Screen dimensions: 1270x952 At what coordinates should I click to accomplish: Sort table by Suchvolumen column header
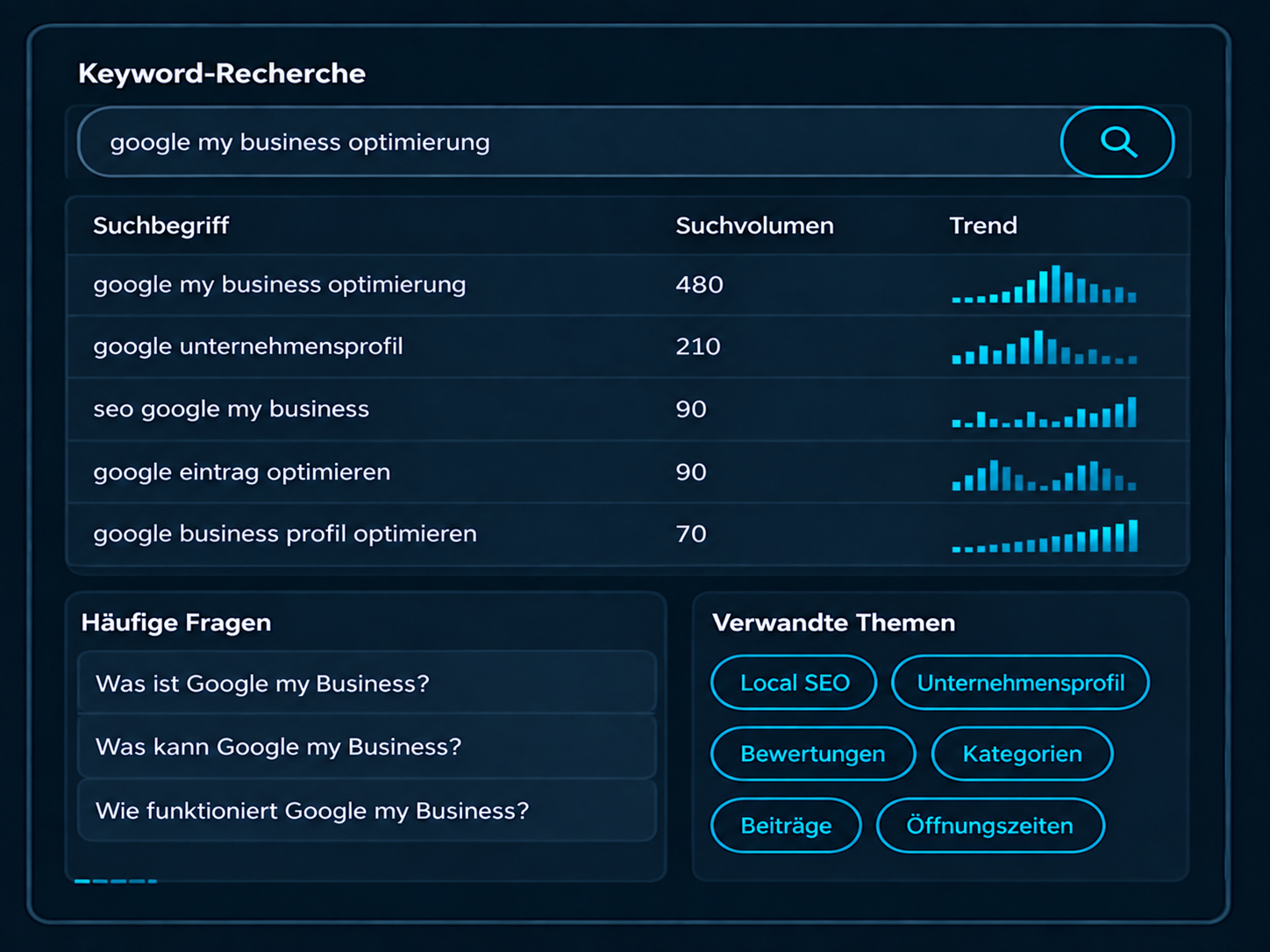[754, 226]
